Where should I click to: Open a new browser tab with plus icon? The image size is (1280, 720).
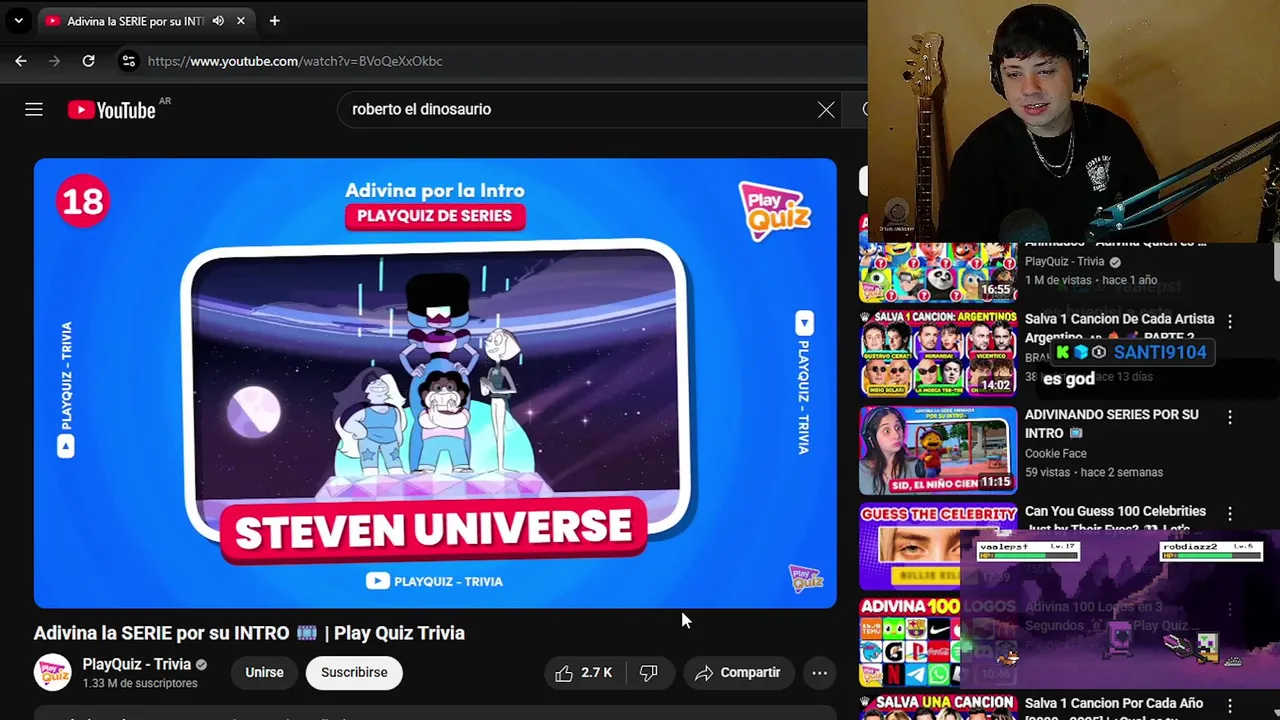click(x=274, y=21)
